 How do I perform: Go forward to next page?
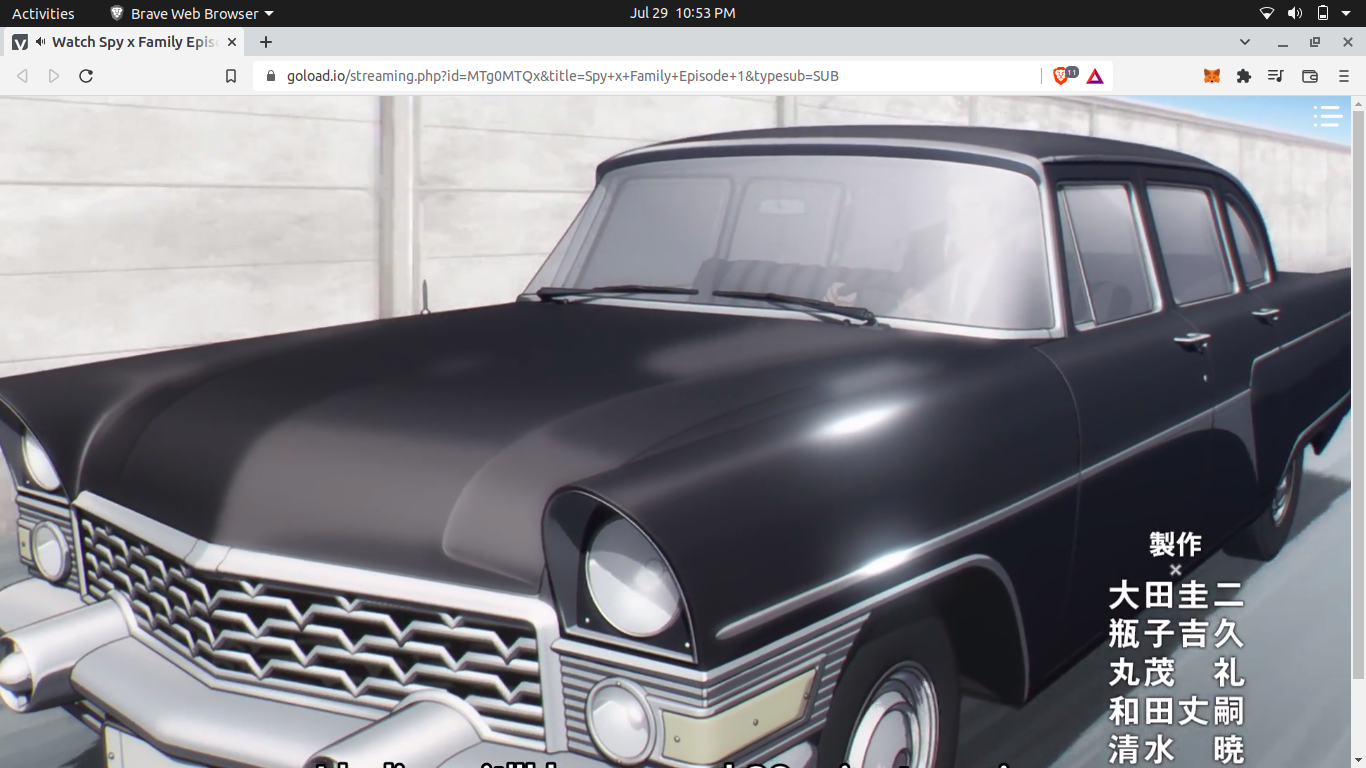pos(54,76)
